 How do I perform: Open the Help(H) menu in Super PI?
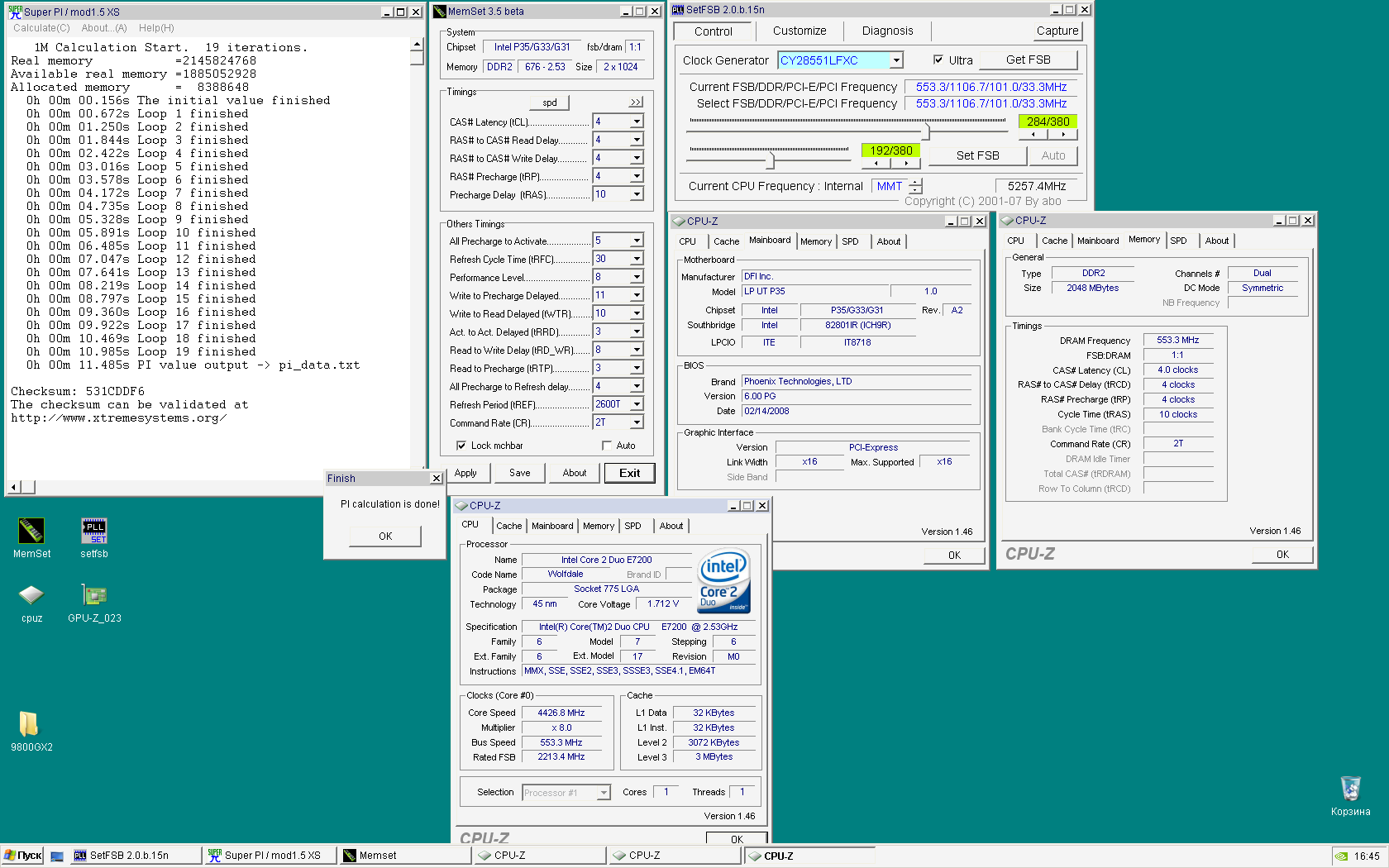tap(156, 28)
